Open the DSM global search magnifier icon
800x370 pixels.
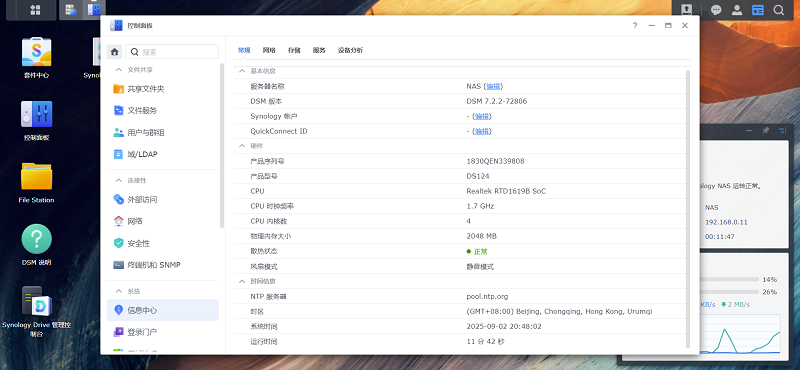click(x=779, y=10)
